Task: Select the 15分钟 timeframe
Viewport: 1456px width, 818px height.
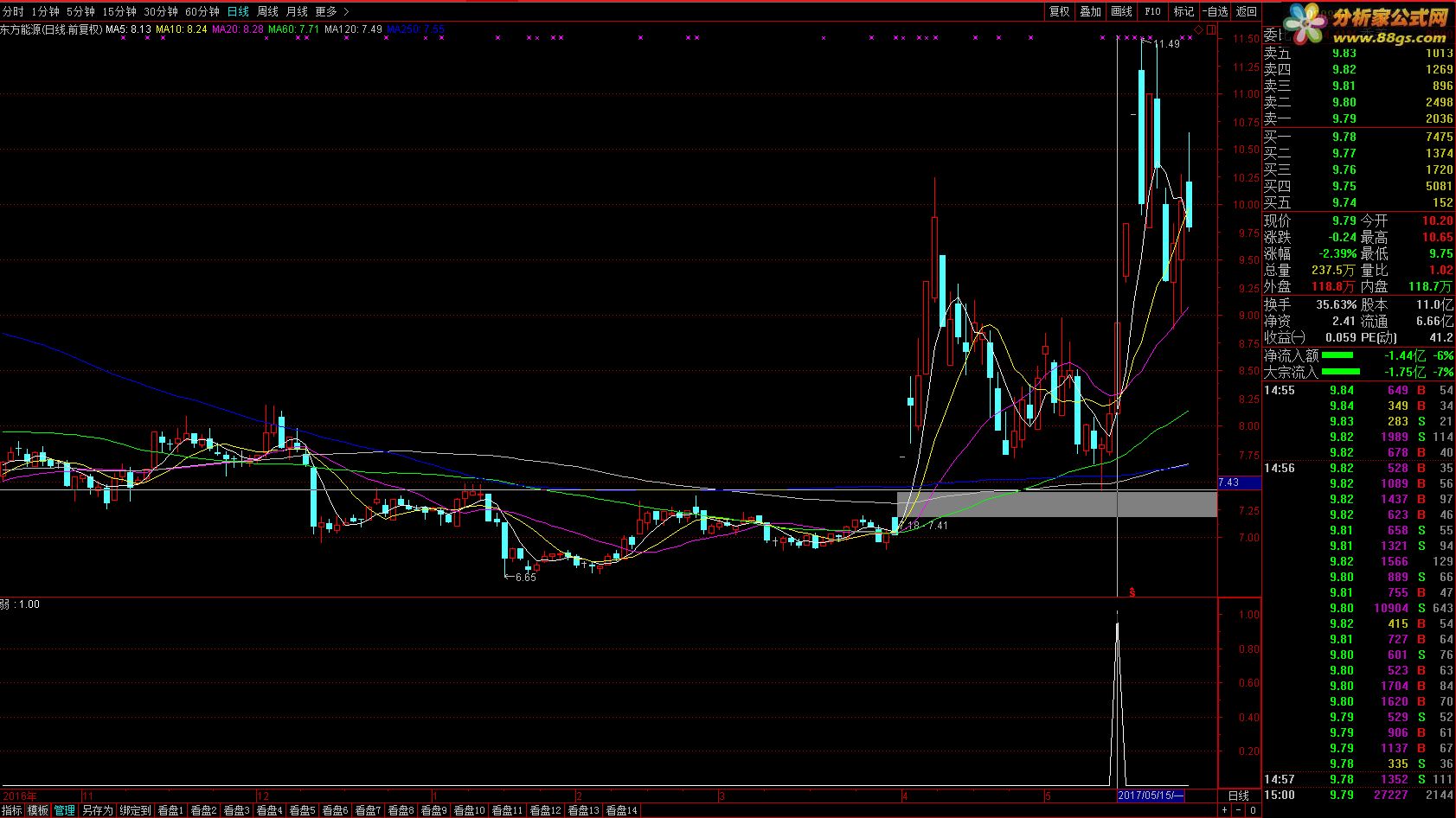Action: [x=119, y=11]
